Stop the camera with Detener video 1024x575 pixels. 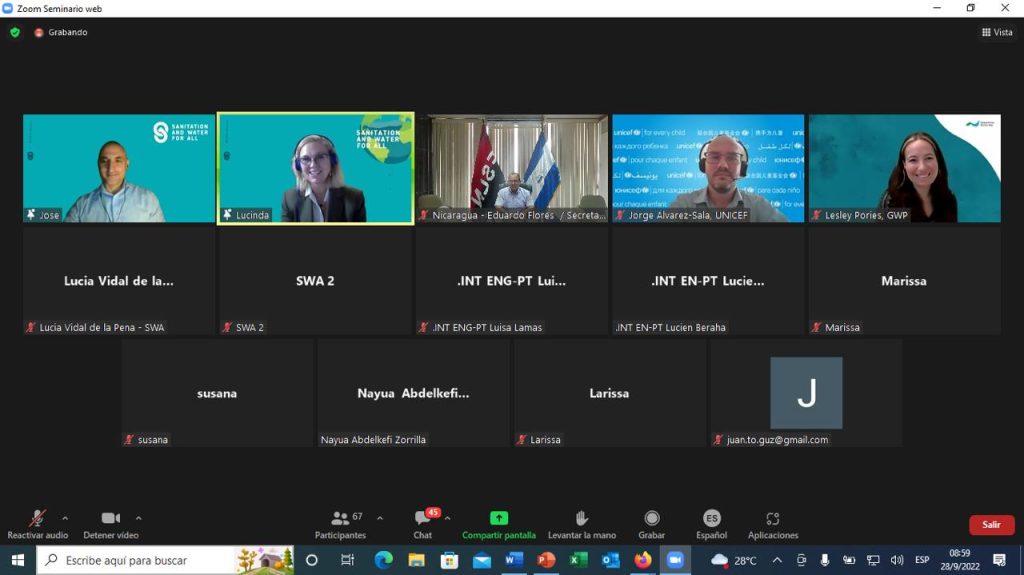point(110,518)
